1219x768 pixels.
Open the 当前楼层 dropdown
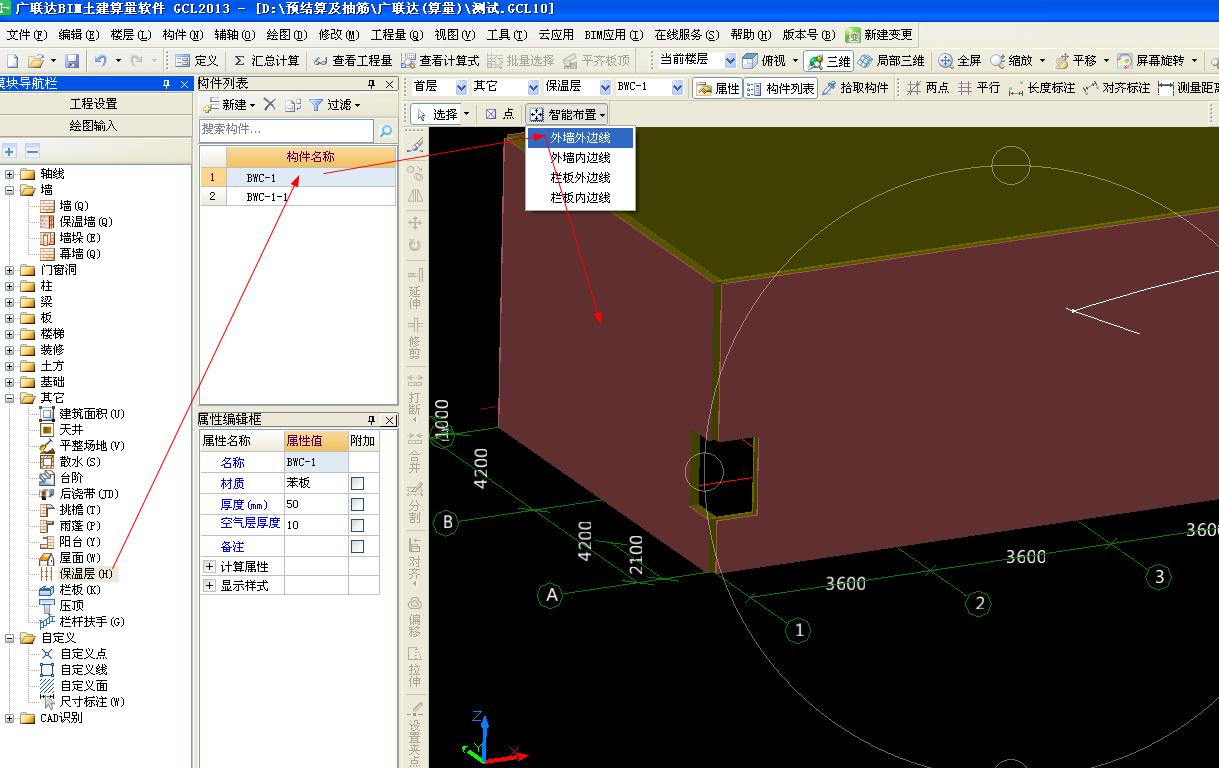pyautogui.click(x=730, y=61)
